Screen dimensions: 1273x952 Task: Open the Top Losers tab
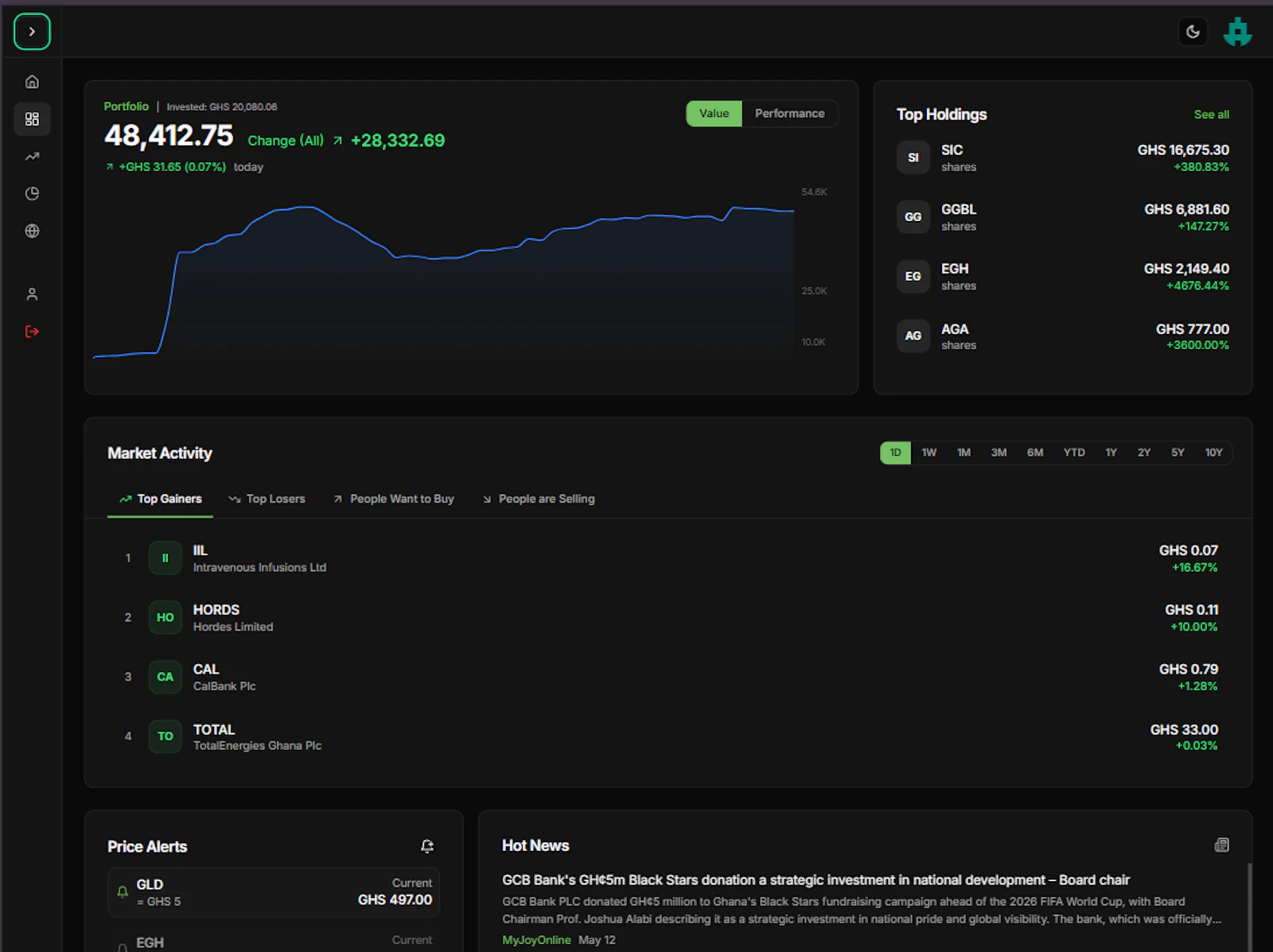267,499
